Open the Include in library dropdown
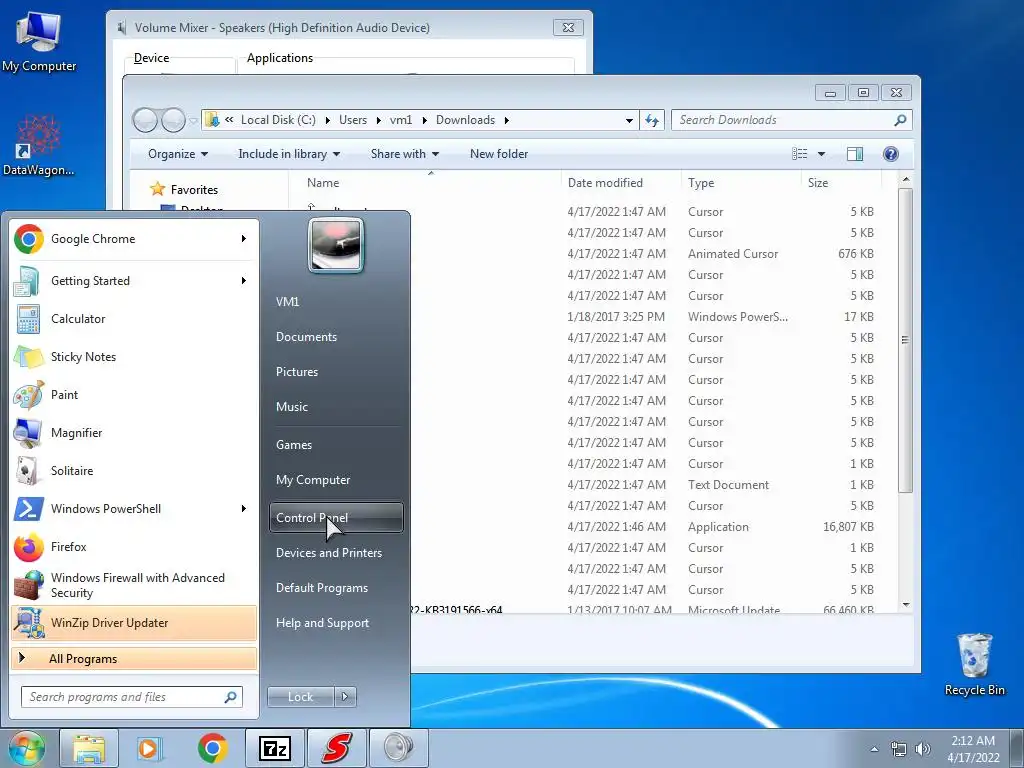Viewport: 1024px width, 768px height. click(289, 154)
